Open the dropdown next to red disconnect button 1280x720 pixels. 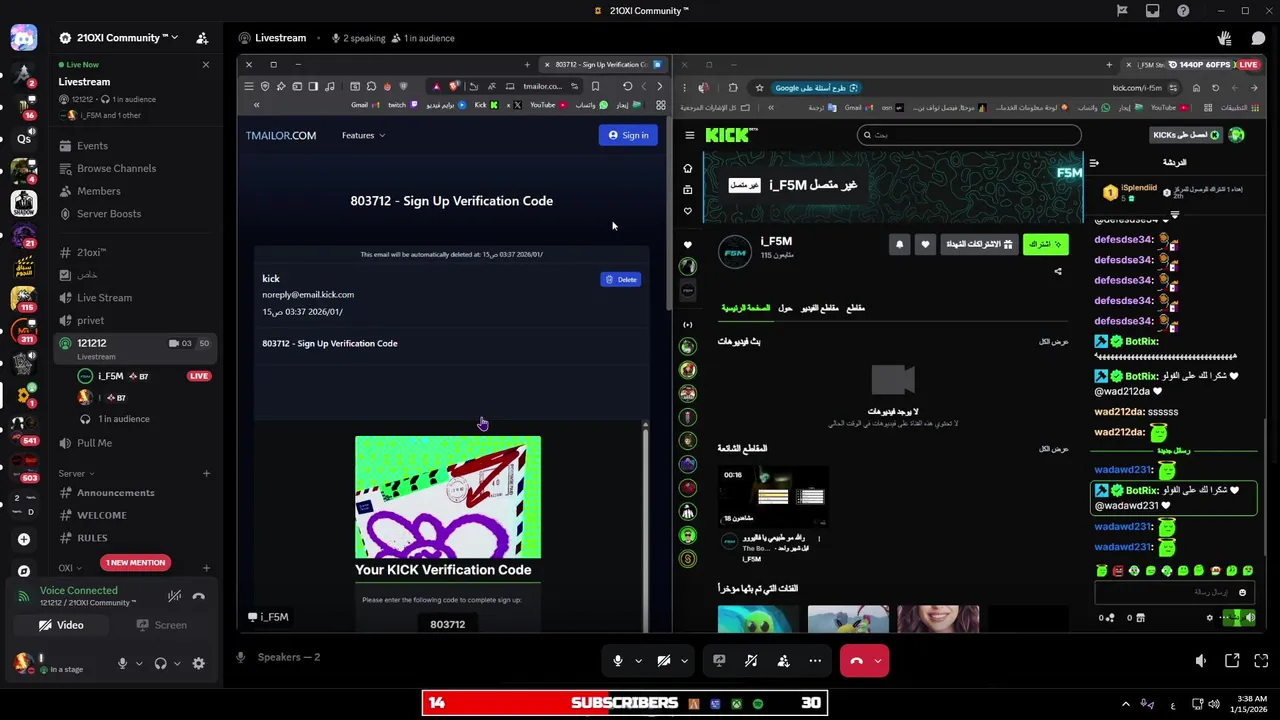878,661
